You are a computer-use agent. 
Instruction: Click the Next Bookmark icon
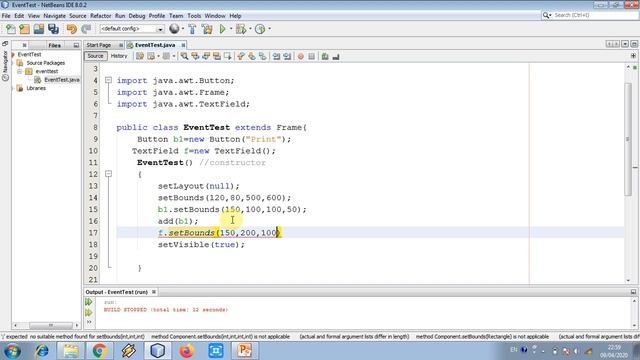[252, 56]
